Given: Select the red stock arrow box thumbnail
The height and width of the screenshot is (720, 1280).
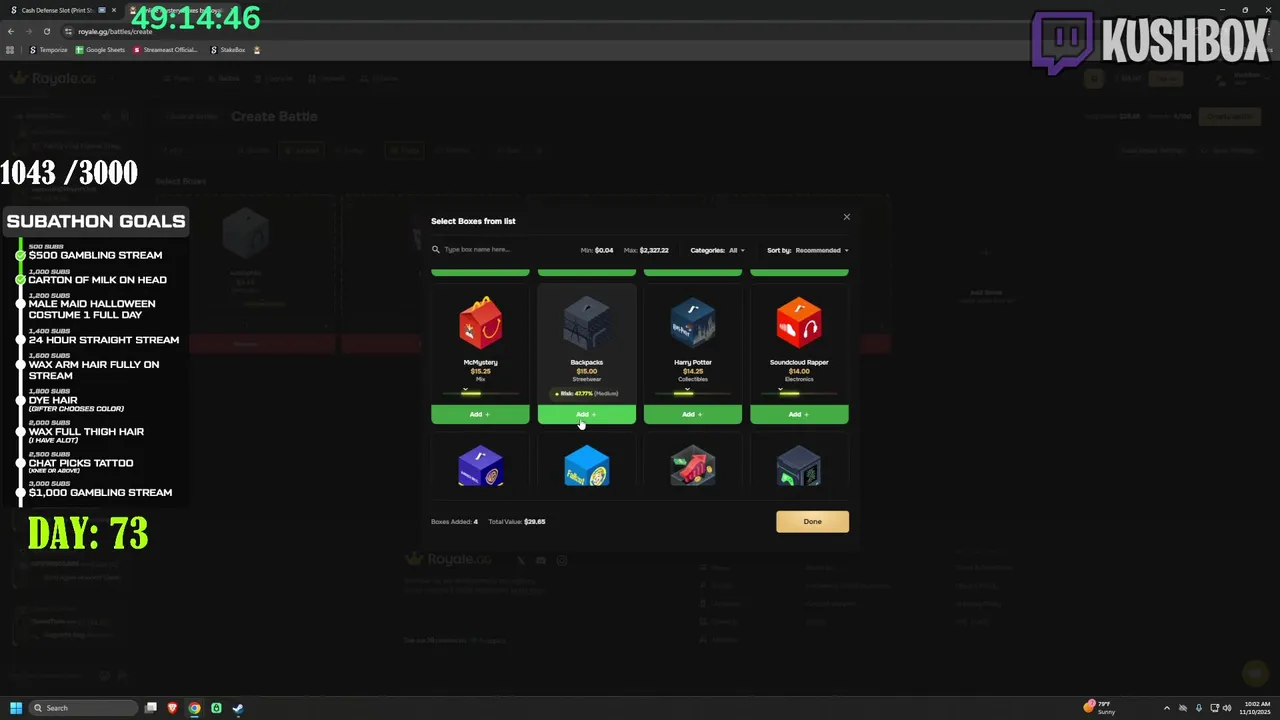Looking at the screenshot, I should (693, 466).
